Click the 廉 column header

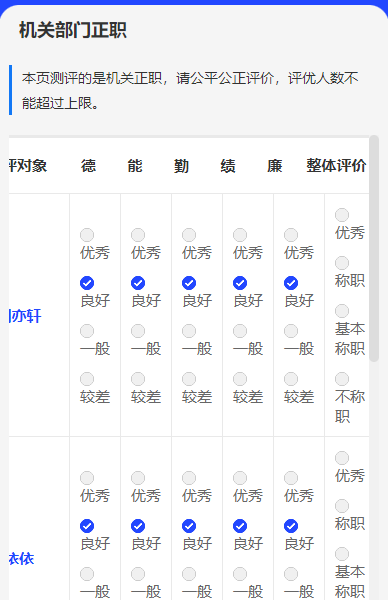pos(275,166)
